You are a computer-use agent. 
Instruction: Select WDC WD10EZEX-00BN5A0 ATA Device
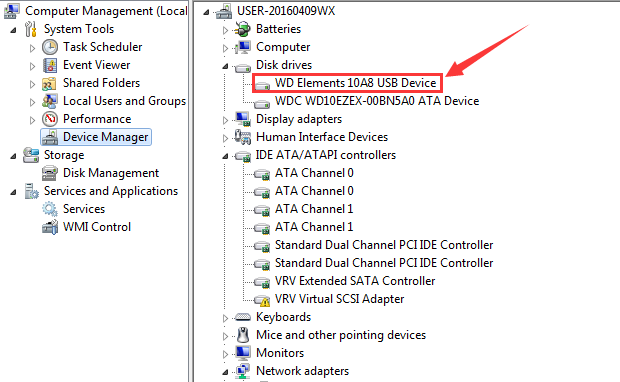(x=377, y=101)
